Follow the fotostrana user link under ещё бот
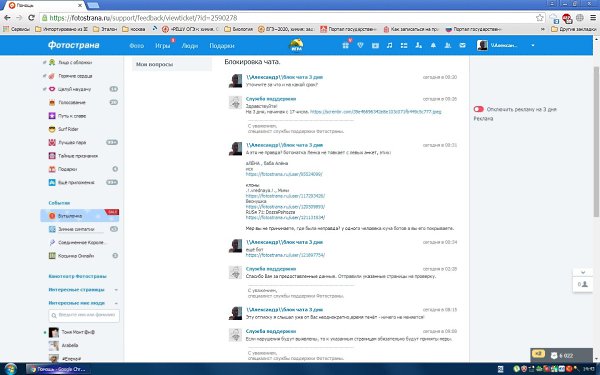Viewport: 600px width, 375px height. (285, 255)
